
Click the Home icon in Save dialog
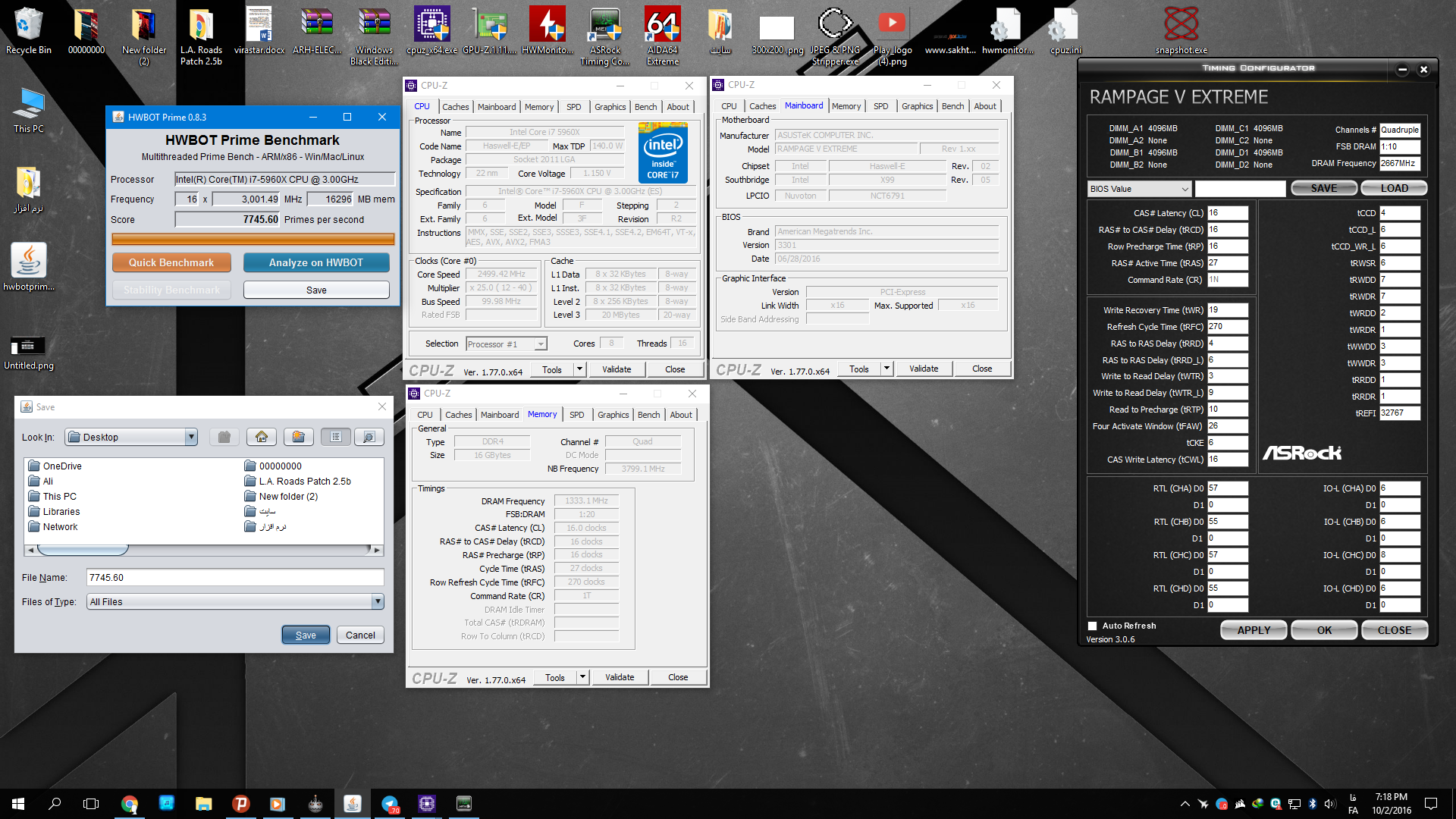click(x=262, y=437)
